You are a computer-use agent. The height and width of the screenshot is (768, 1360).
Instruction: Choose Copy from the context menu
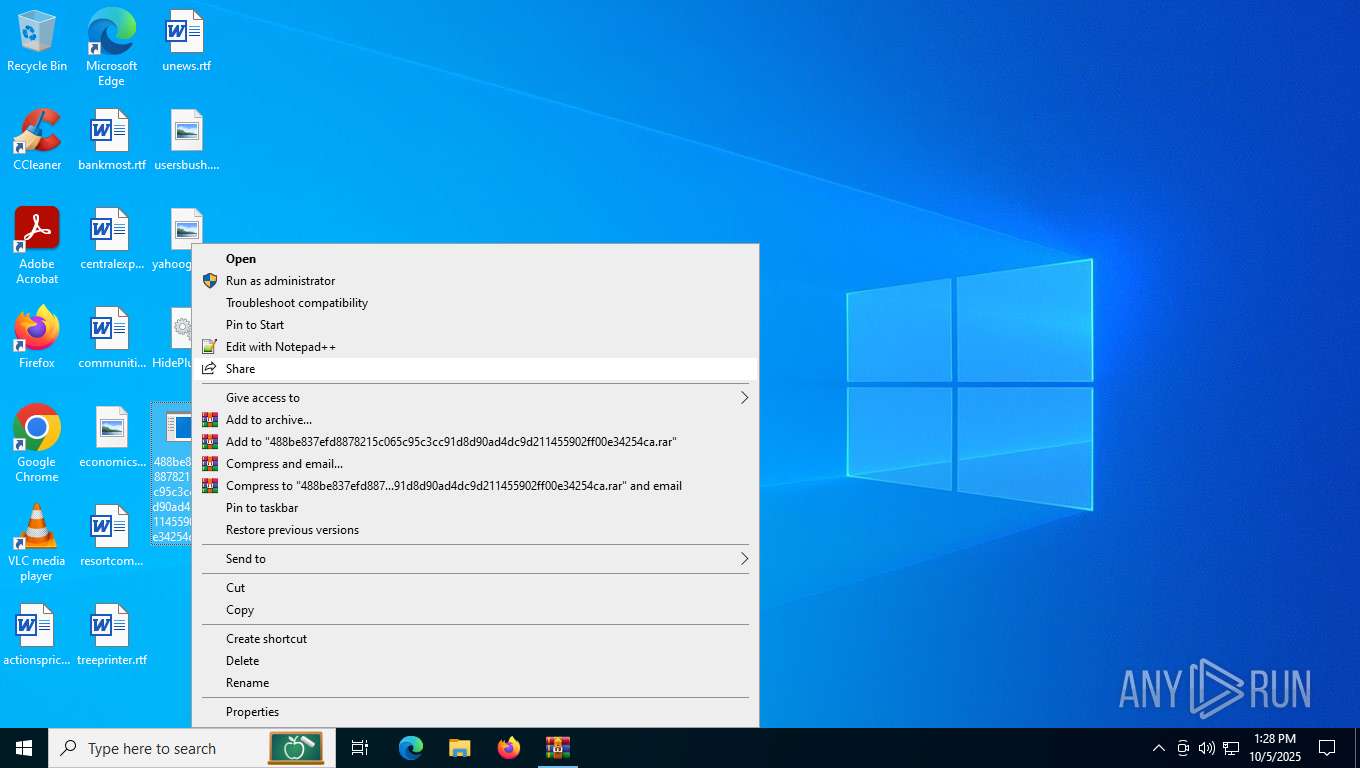click(x=475, y=610)
